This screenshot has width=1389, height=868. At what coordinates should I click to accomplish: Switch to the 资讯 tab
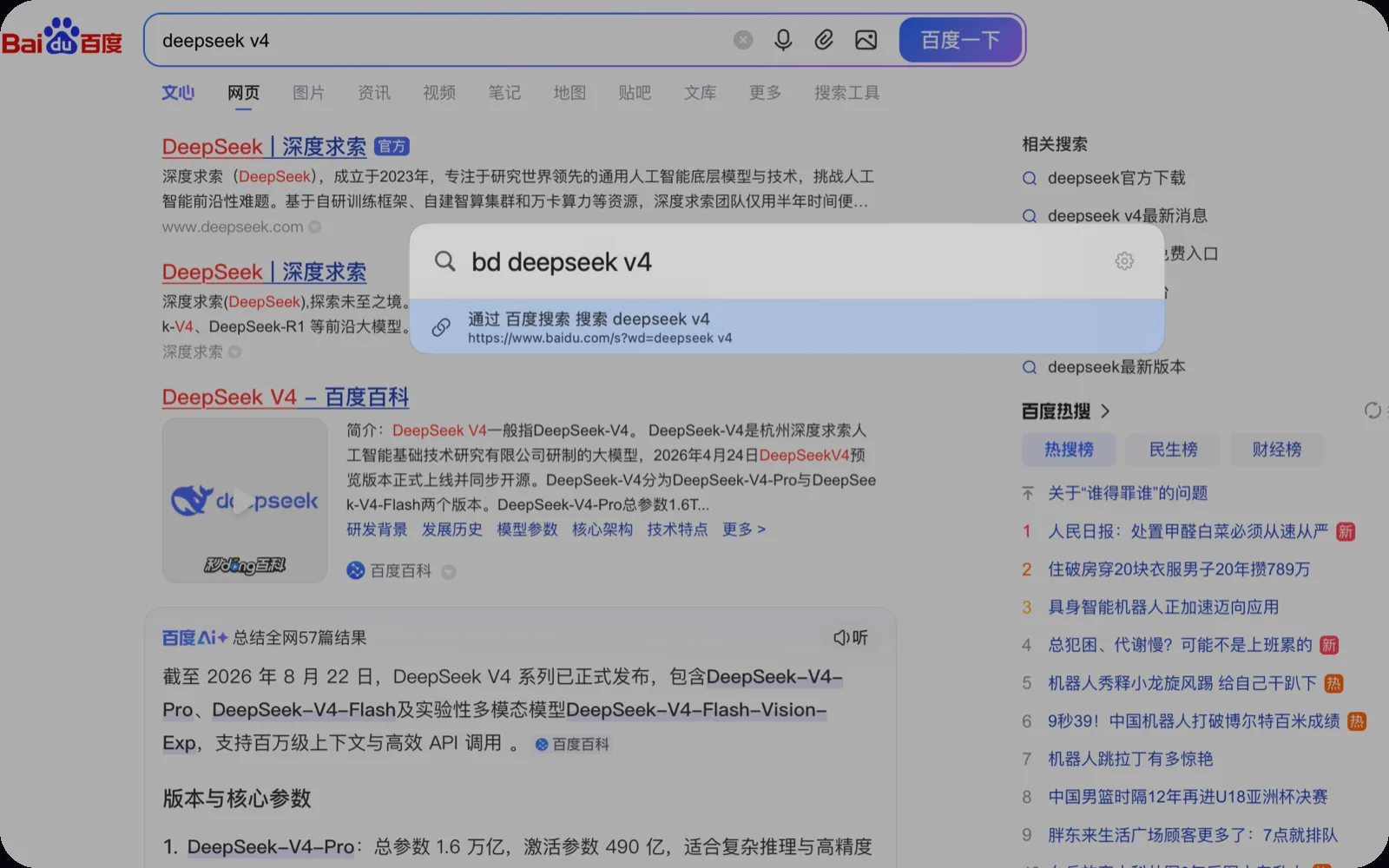(374, 93)
